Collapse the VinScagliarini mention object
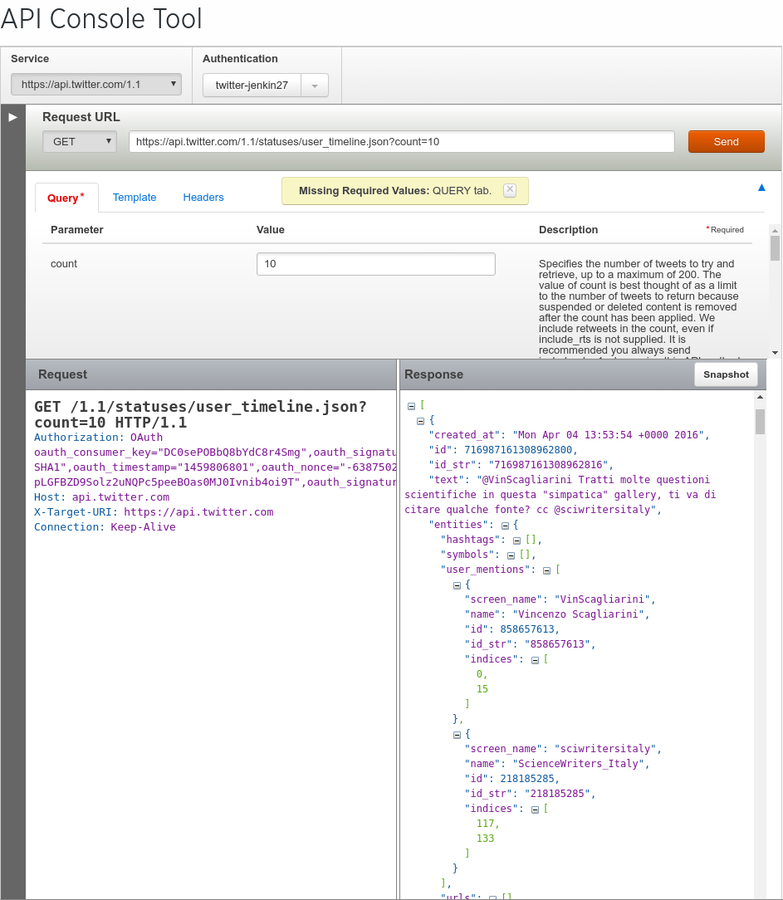Viewport: 783px width, 900px height. coord(457,585)
